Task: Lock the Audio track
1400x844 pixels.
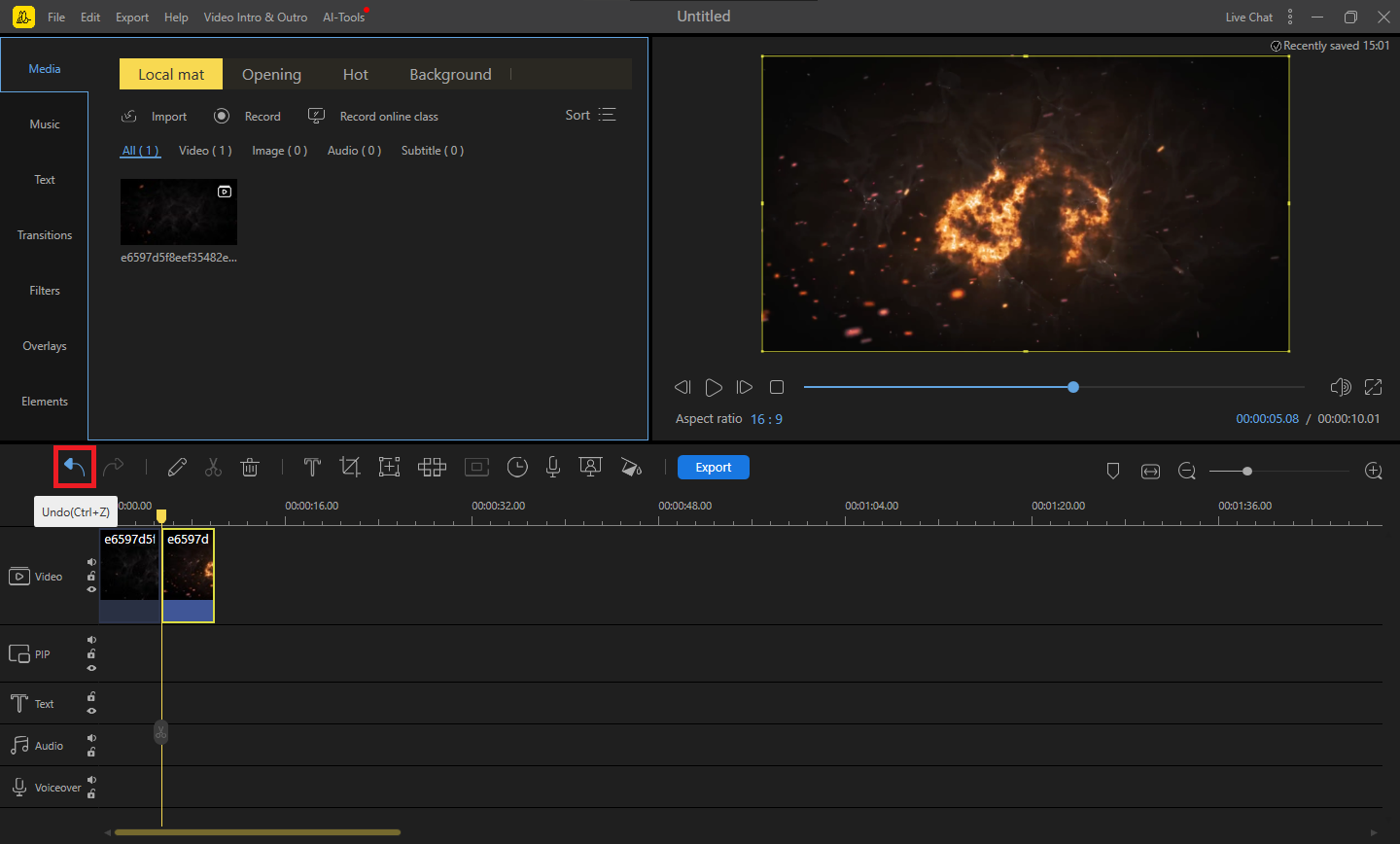Action: pos(91,752)
